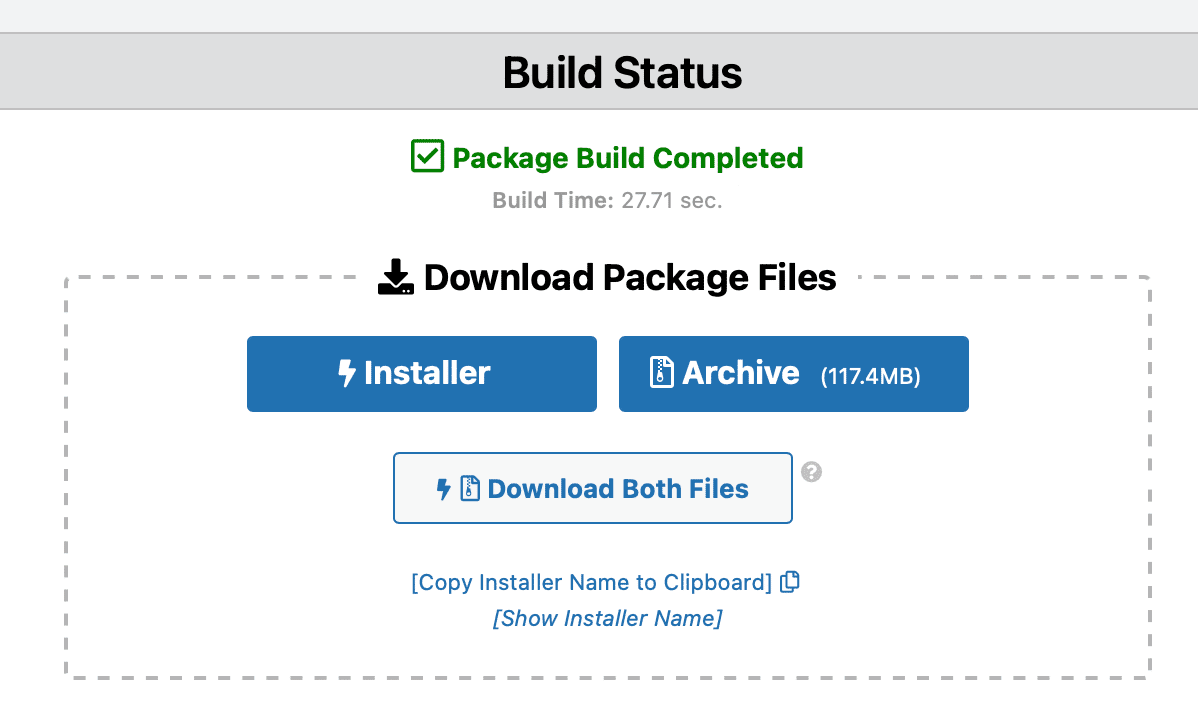Click the zip icon in Download Both Files
This screenshot has width=1198, height=714.
coord(470,489)
